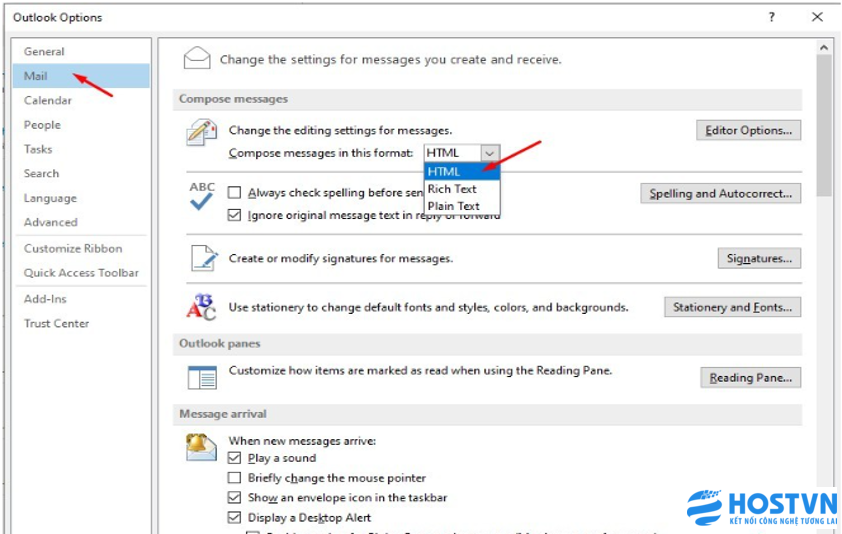Click the bell and envelope message arrival icon
Viewport: 842px width, 534px height.
pos(201,447)
